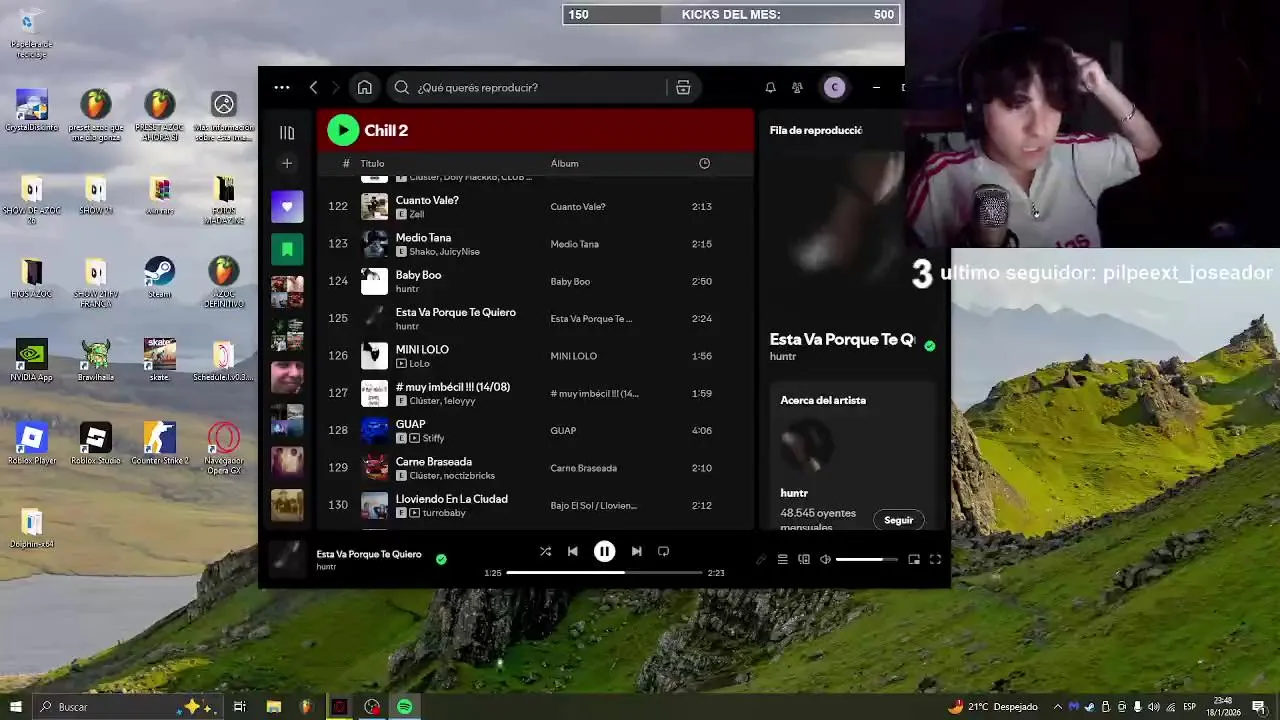
Task: Click taskbar Buscar search box
Action: (127, 707)
